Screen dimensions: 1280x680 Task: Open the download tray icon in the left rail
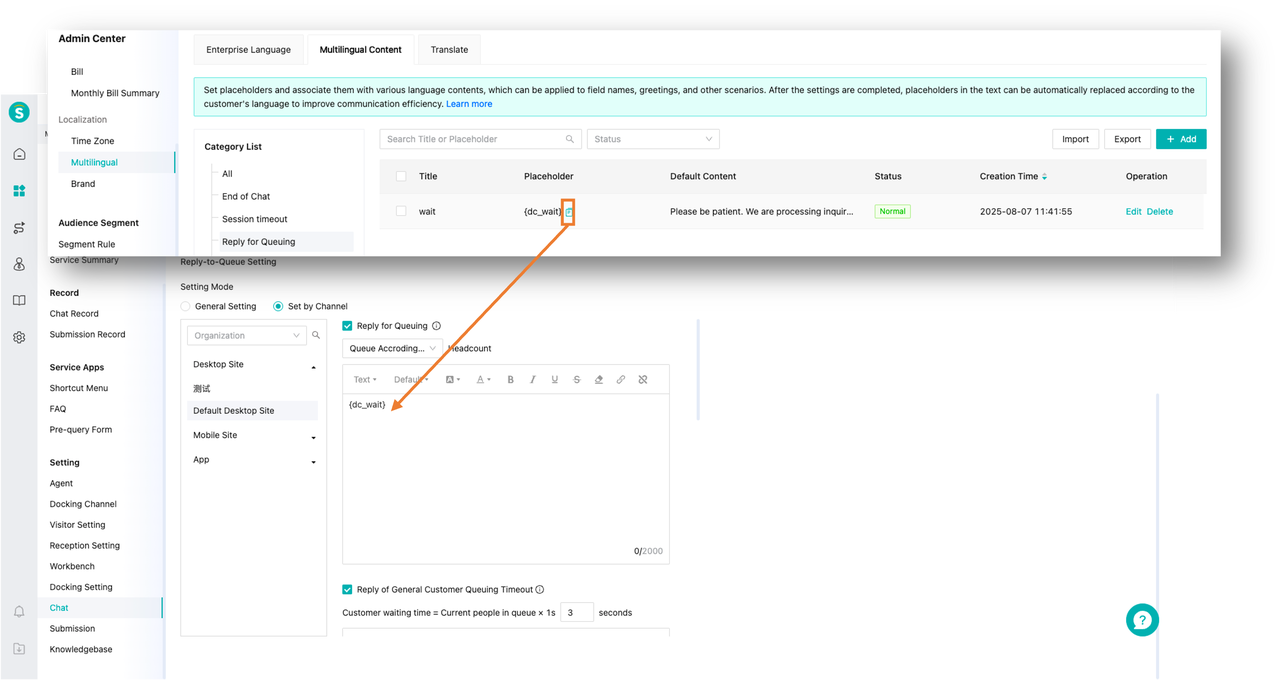[x=19, y=648]
